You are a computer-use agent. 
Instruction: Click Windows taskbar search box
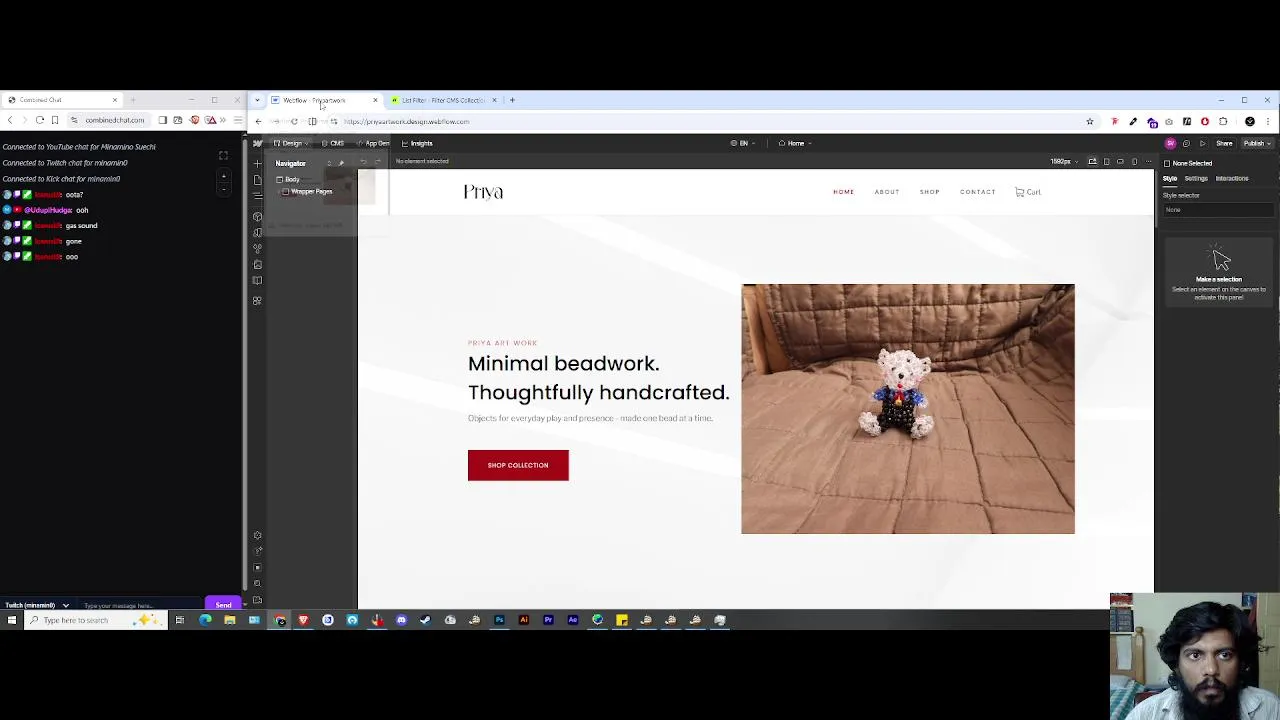click(95, 620)
